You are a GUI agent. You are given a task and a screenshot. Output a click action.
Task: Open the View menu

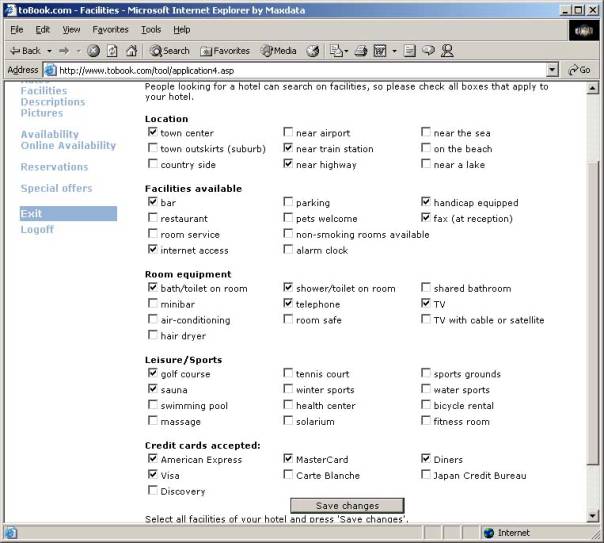pos(71,30)
